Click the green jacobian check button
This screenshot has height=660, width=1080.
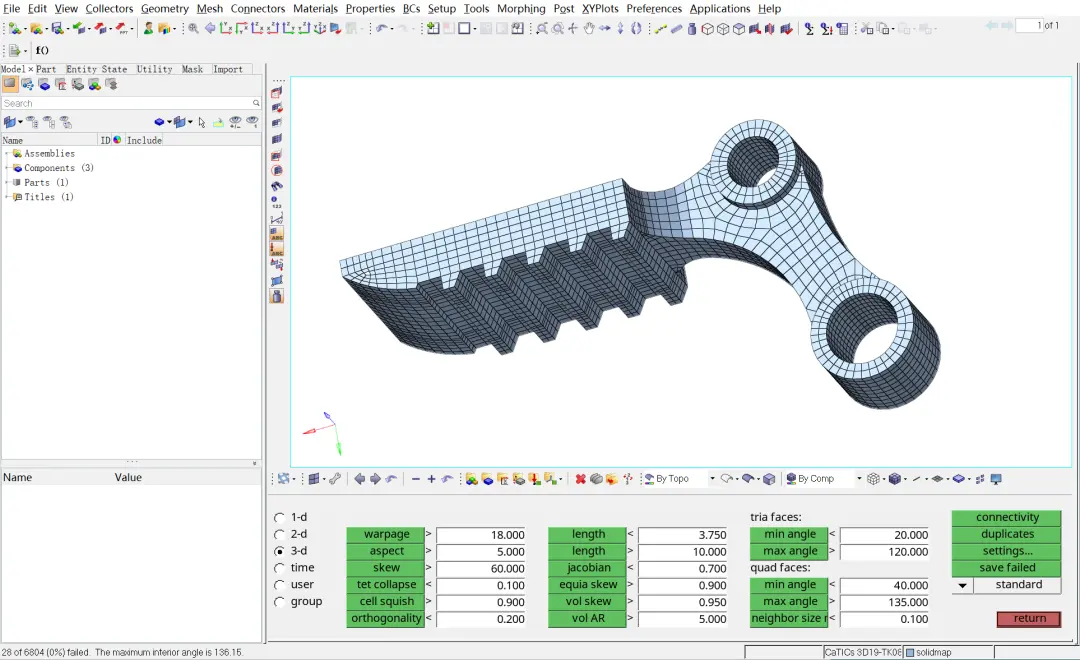(588, 568)
